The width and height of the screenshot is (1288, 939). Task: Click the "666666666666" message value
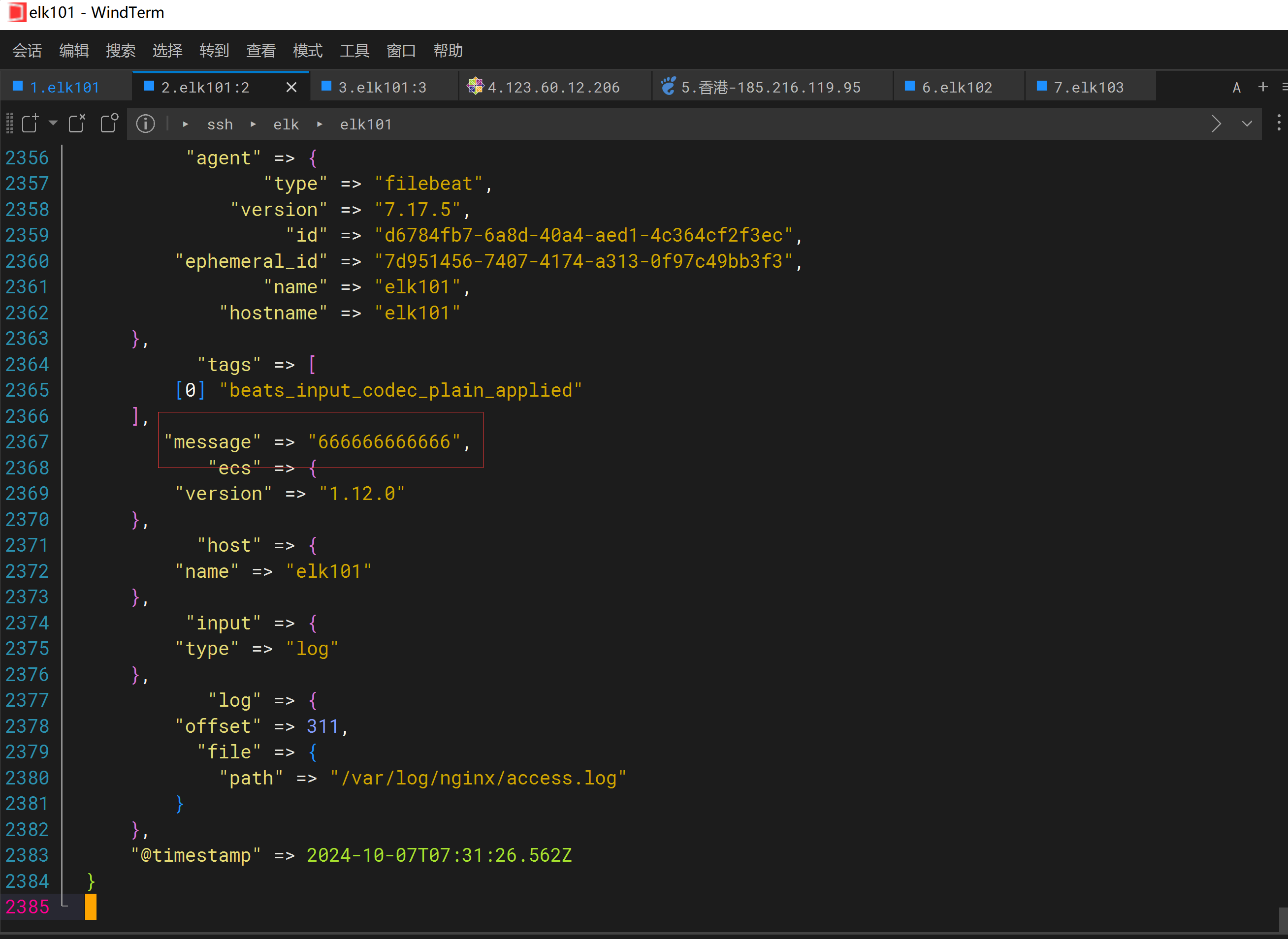[384, 441]
